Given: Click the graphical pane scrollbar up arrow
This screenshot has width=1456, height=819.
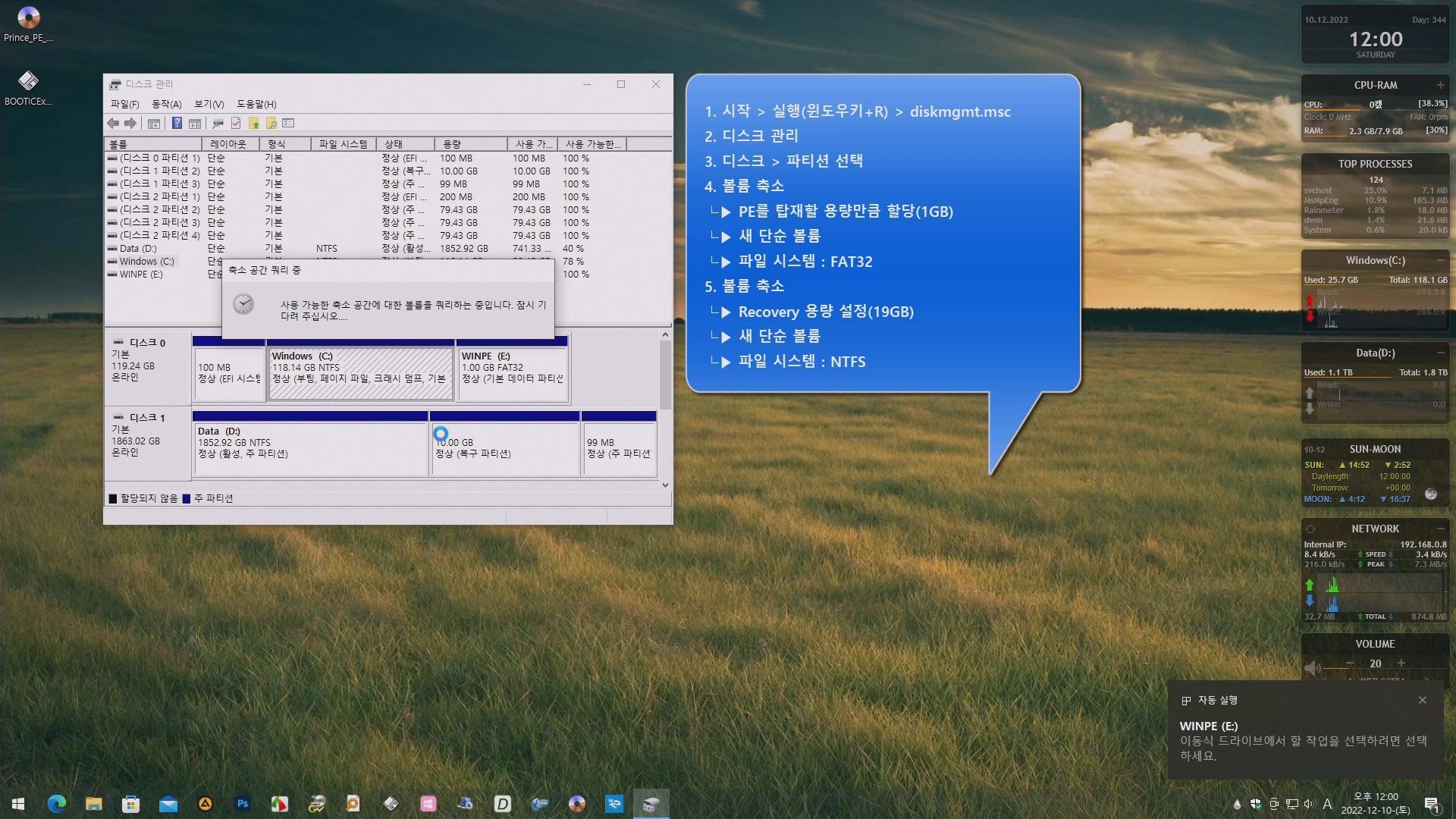Looking at the screenshot, I should coord(665,335).
